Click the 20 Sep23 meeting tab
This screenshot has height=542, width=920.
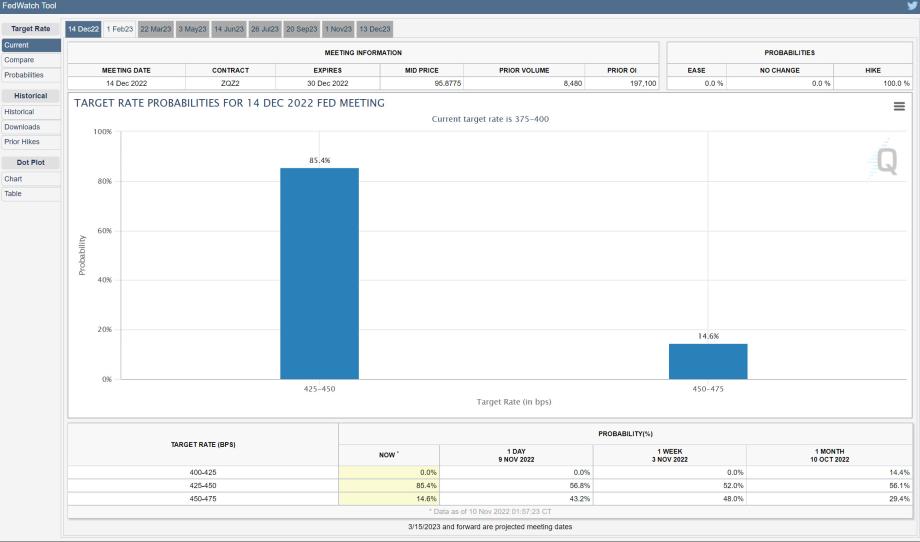(x=301, y=29)
